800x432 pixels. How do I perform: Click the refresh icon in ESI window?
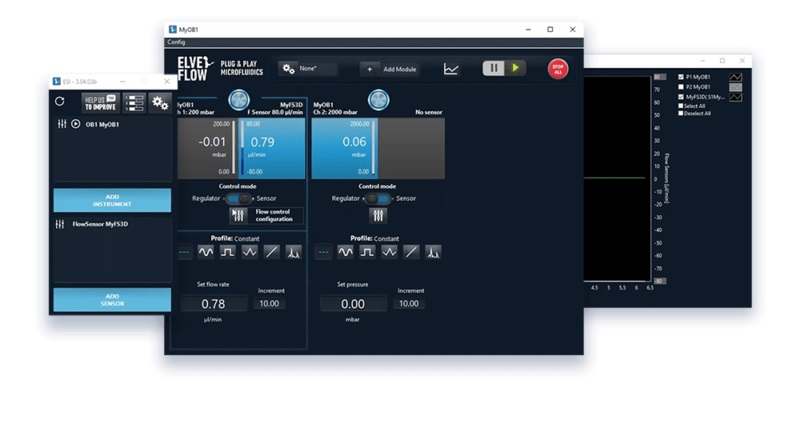[60, 101]
